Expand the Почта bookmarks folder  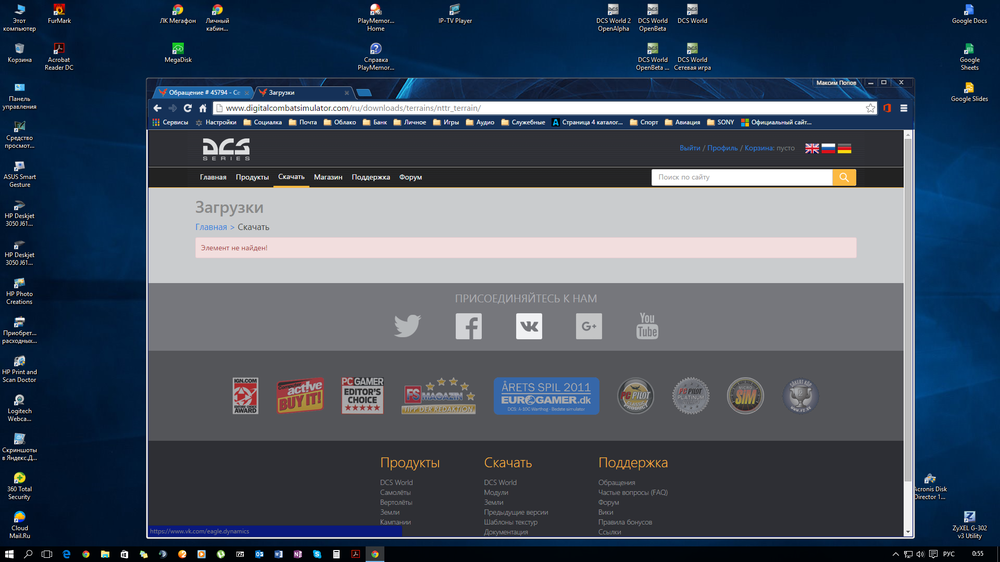(x=302, y=122)
